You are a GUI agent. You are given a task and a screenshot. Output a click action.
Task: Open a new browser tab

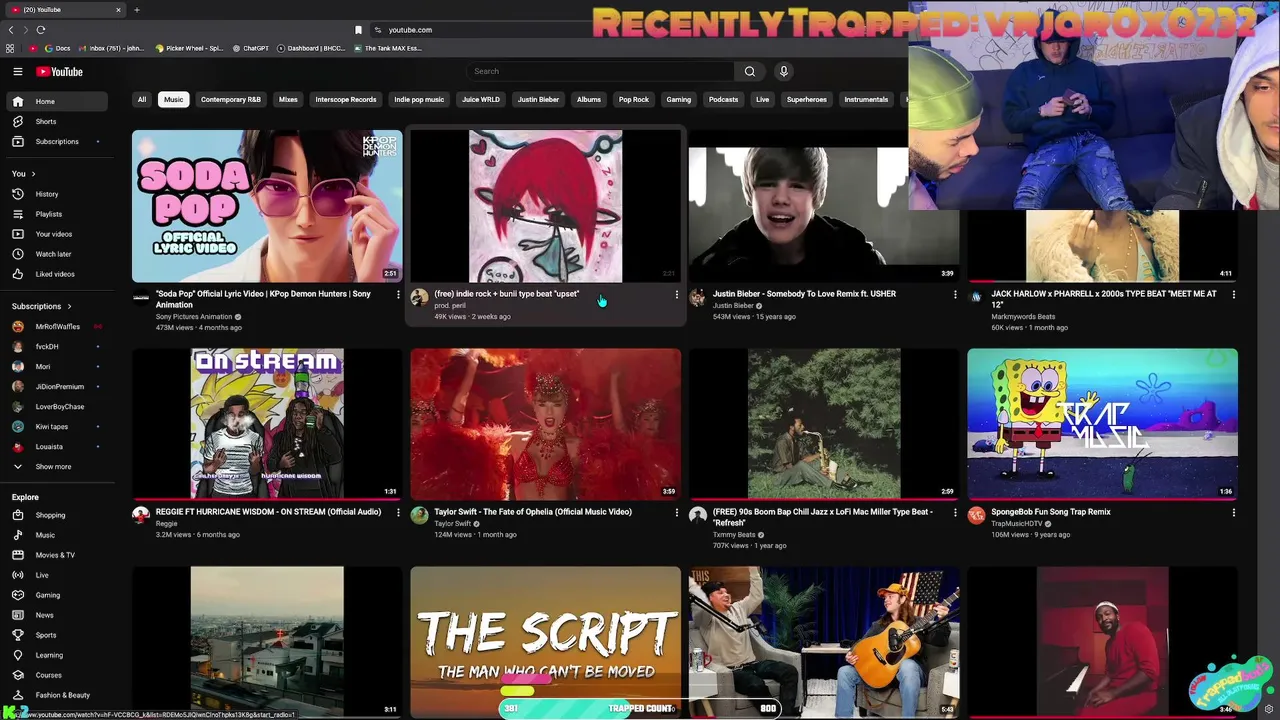tap(137, 10)
